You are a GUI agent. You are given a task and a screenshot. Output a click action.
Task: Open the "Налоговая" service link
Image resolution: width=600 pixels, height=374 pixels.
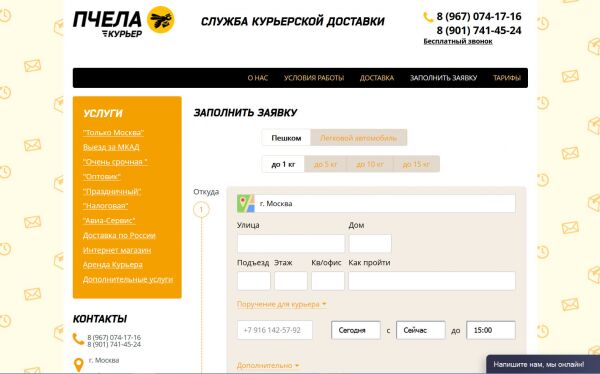tap(105, 206)
